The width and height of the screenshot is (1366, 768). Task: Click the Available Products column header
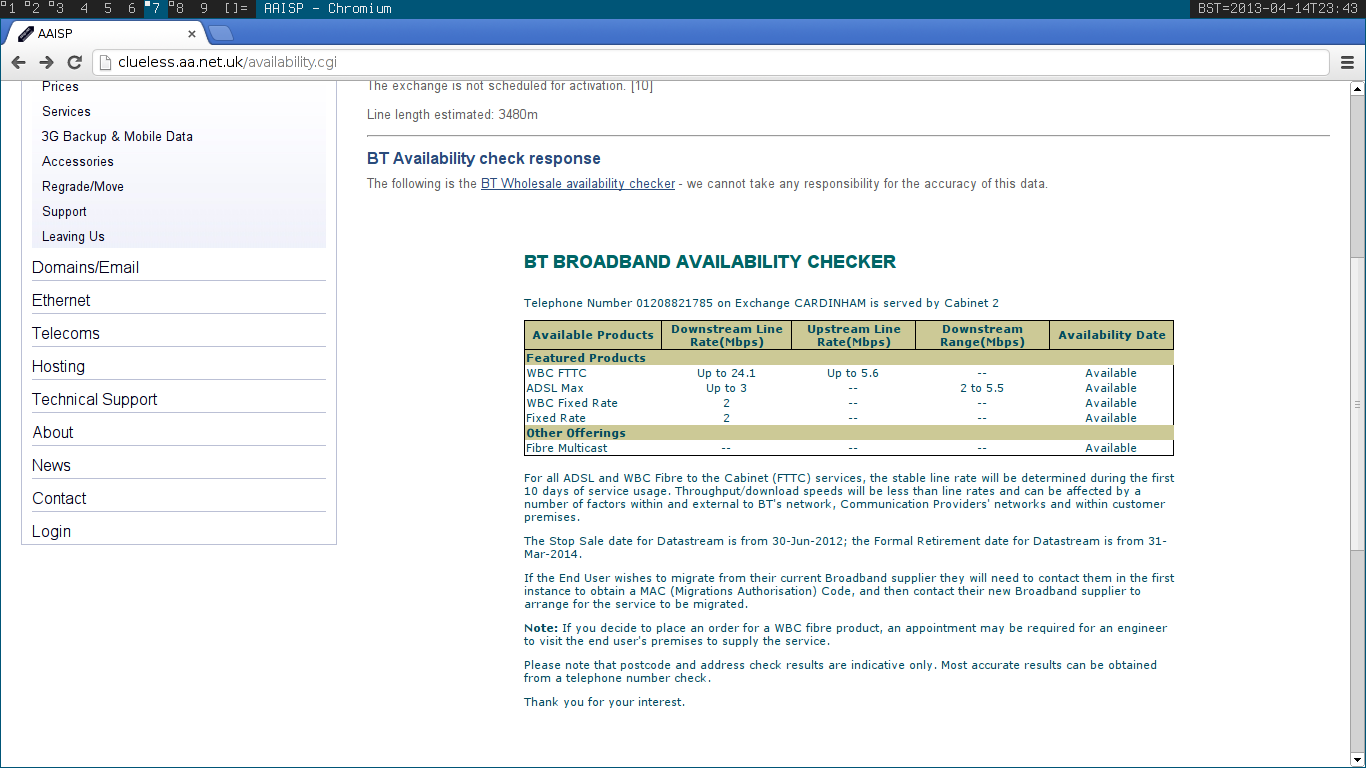pos(593,335)
